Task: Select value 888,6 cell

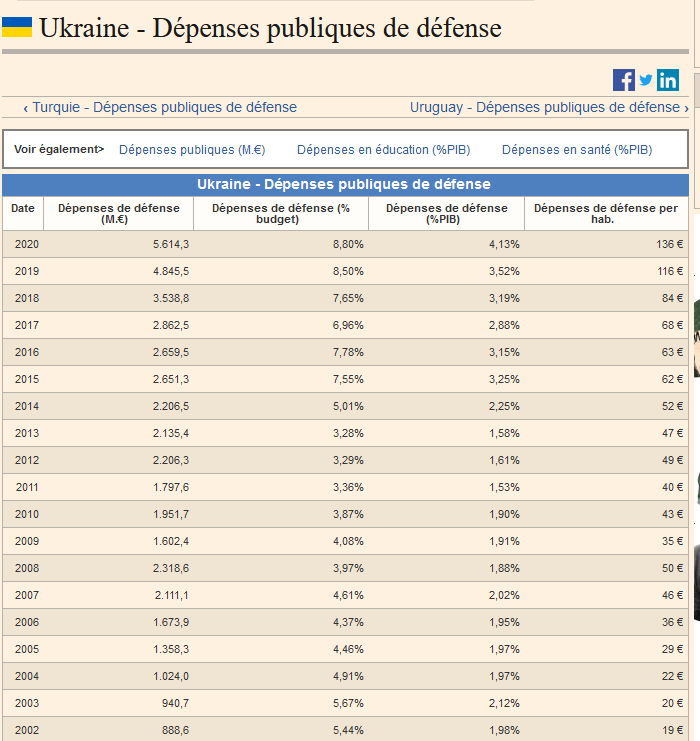Action: click(x=119, y=729)
